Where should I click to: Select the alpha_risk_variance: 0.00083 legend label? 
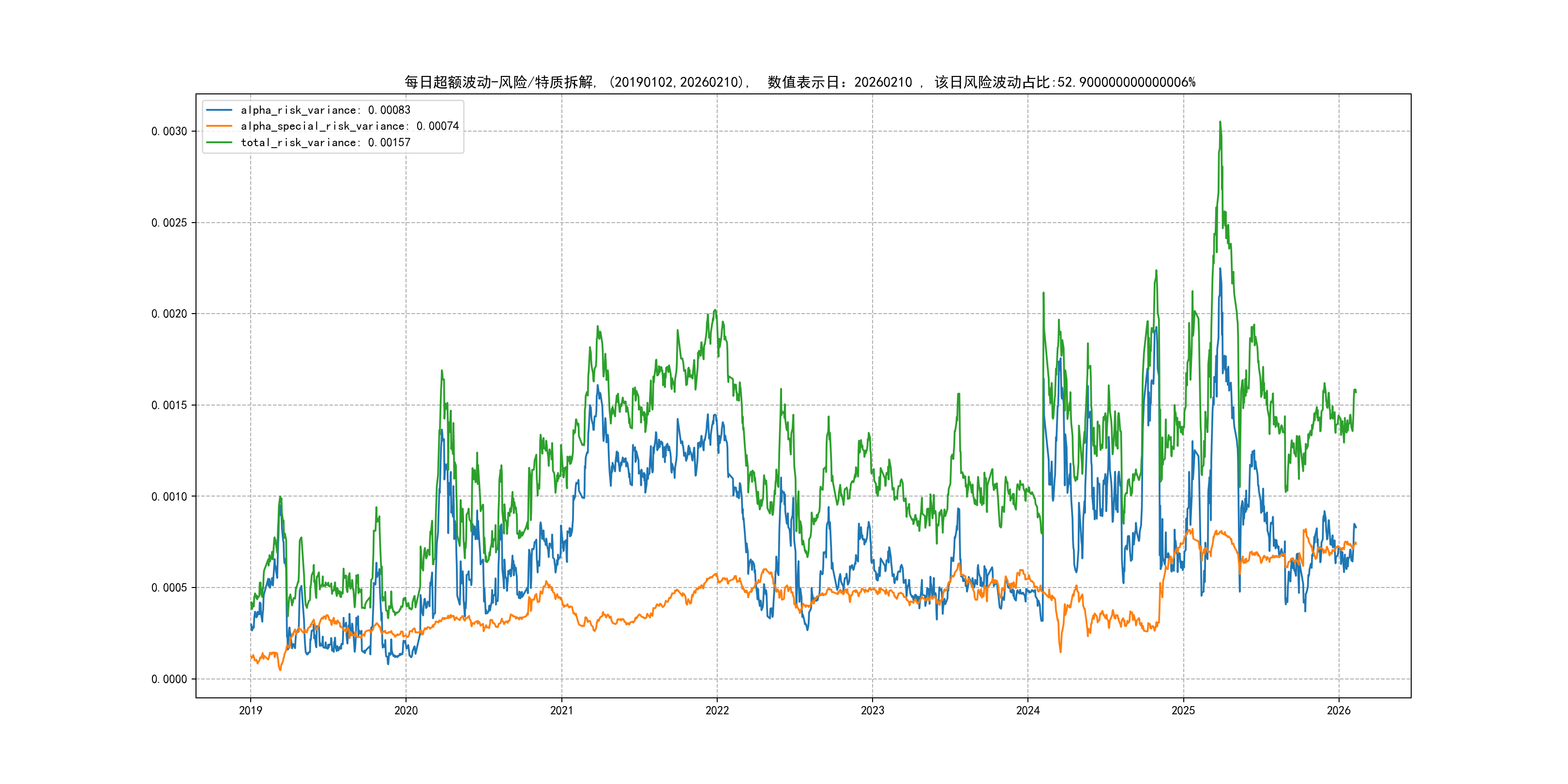pos(325,110)
